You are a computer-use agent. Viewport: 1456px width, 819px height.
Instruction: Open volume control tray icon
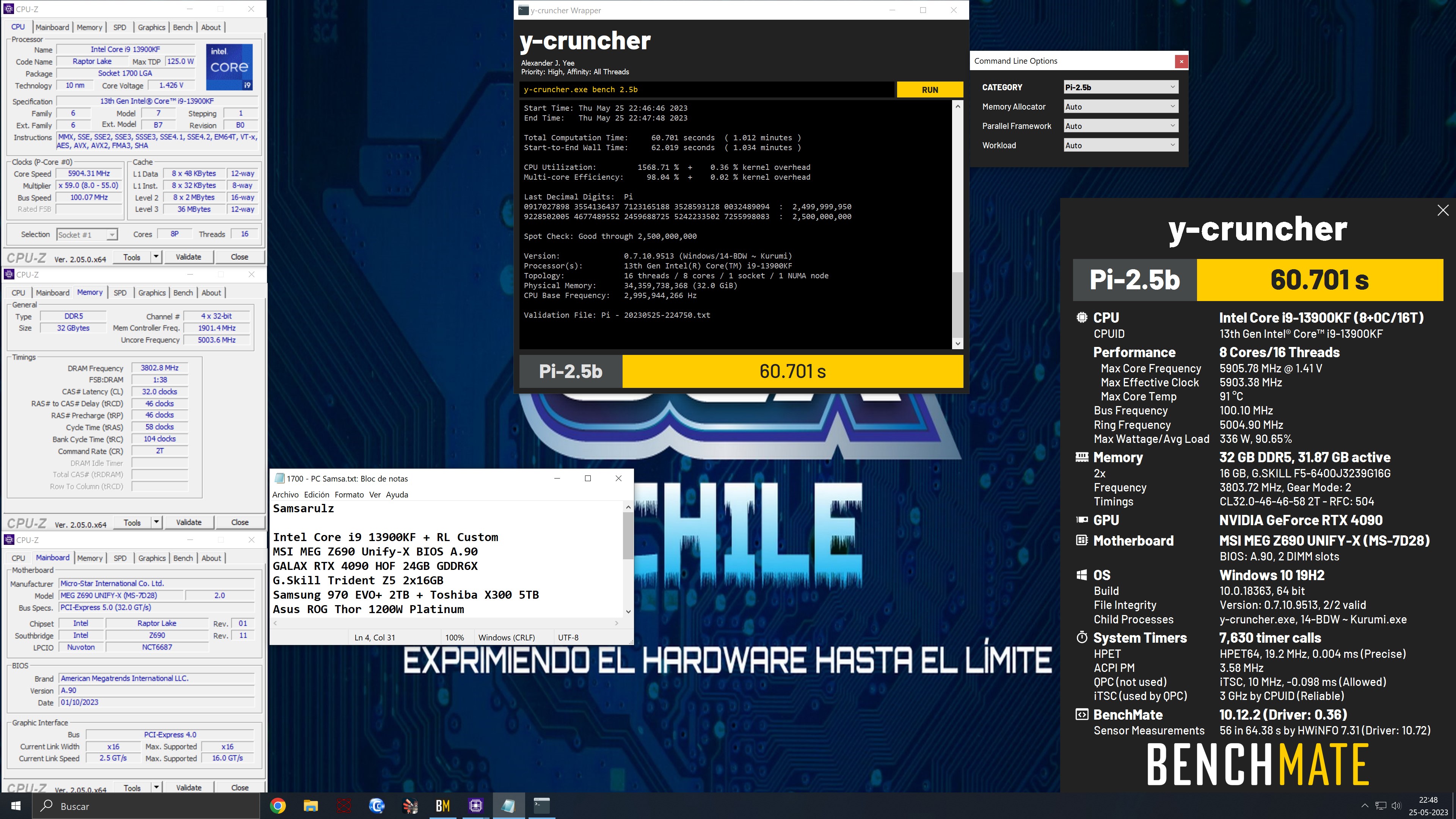pos(1396,805)
